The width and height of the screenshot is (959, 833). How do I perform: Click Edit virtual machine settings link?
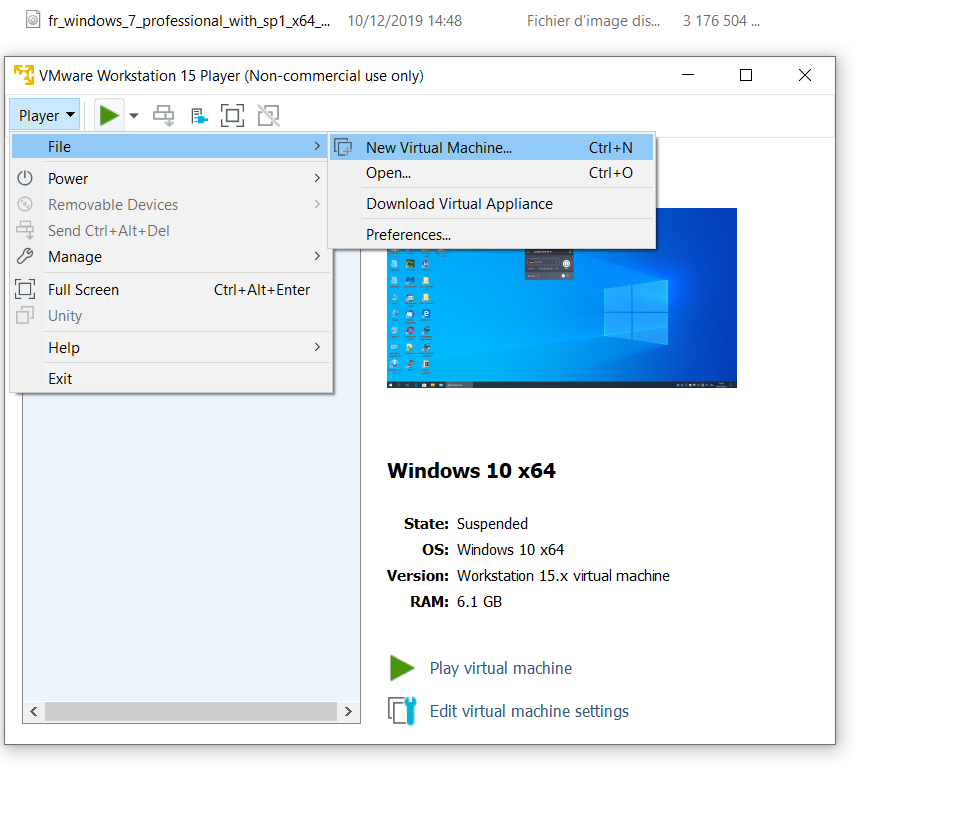529,711
